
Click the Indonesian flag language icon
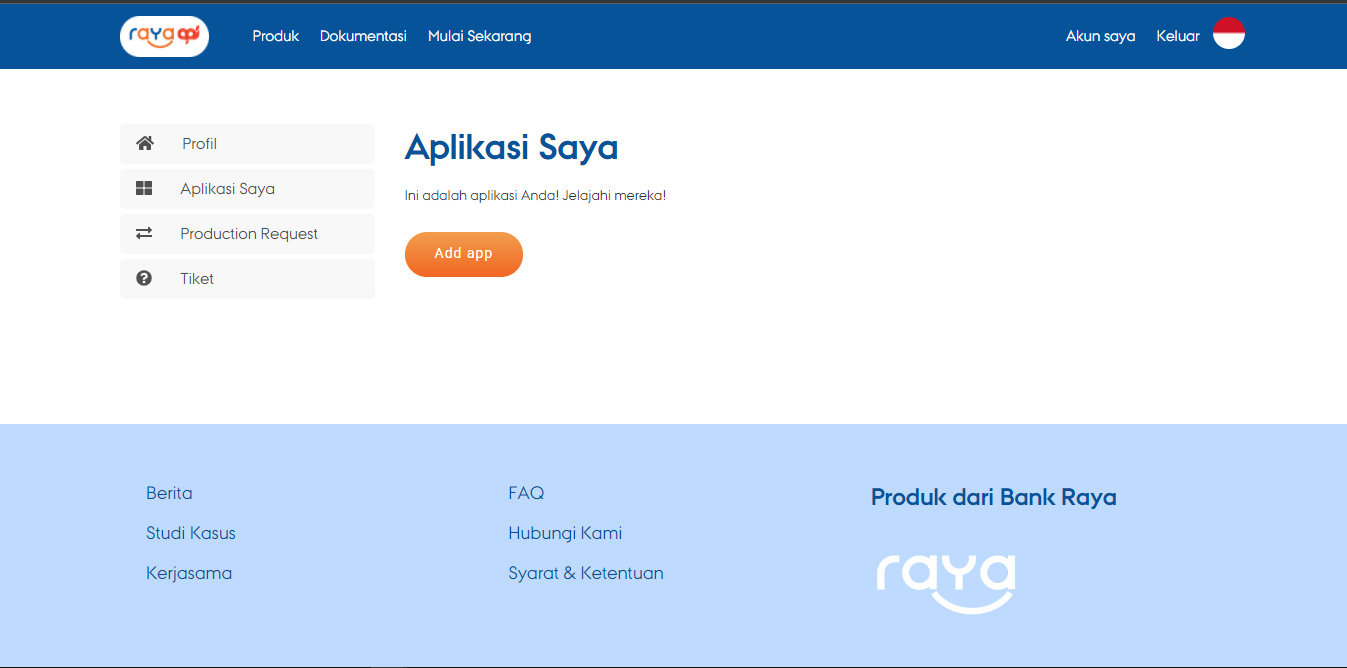click(x=1228, y=33)
